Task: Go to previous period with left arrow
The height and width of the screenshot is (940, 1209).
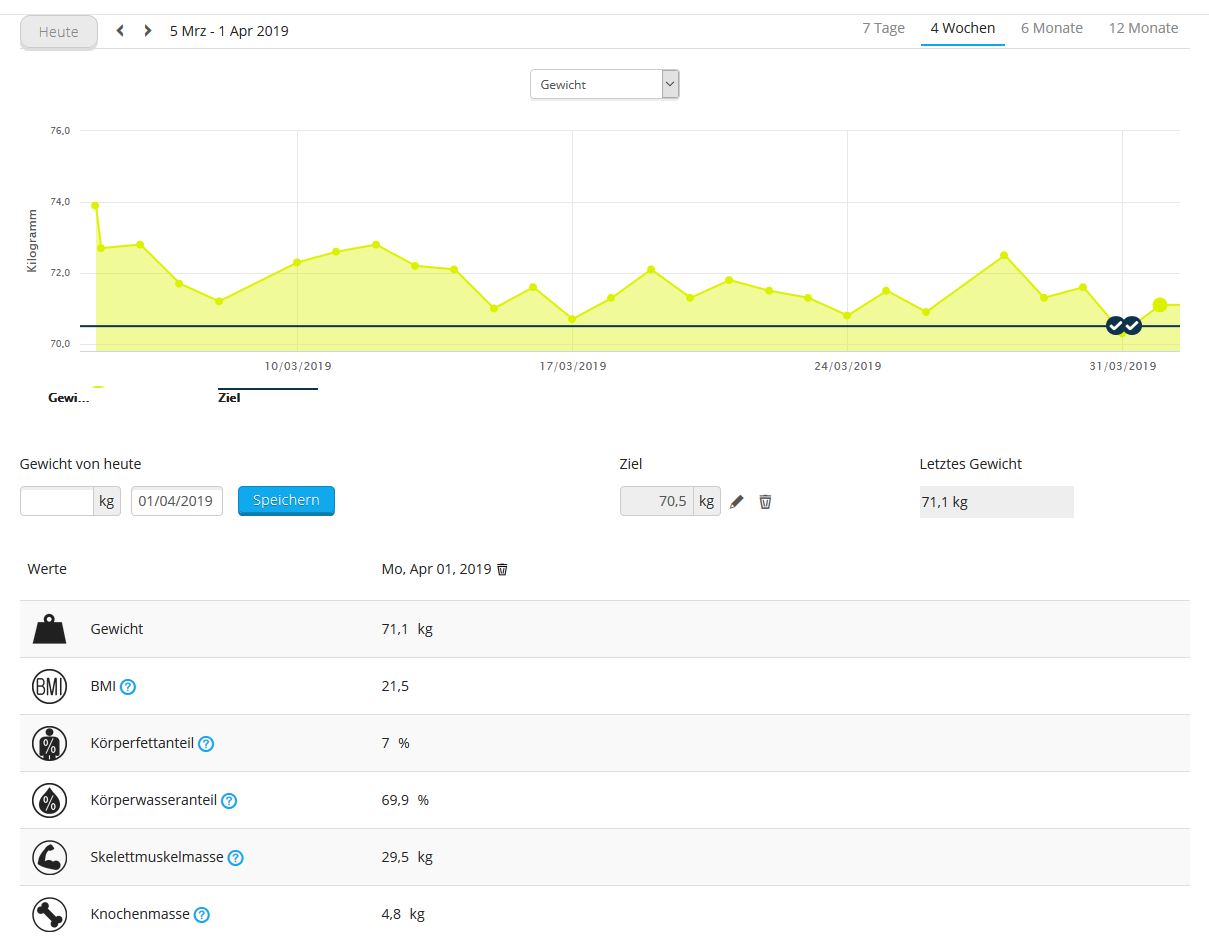Action: point(121,31)
